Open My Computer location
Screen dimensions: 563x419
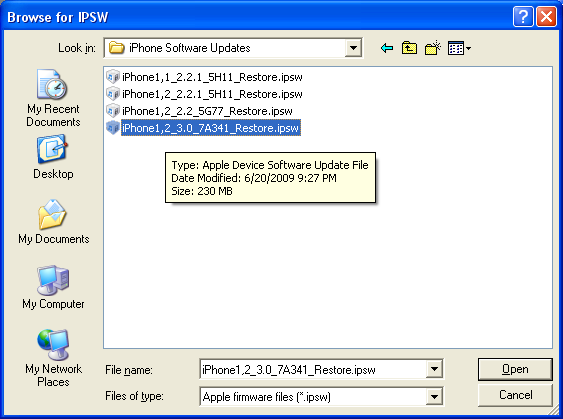53,287
